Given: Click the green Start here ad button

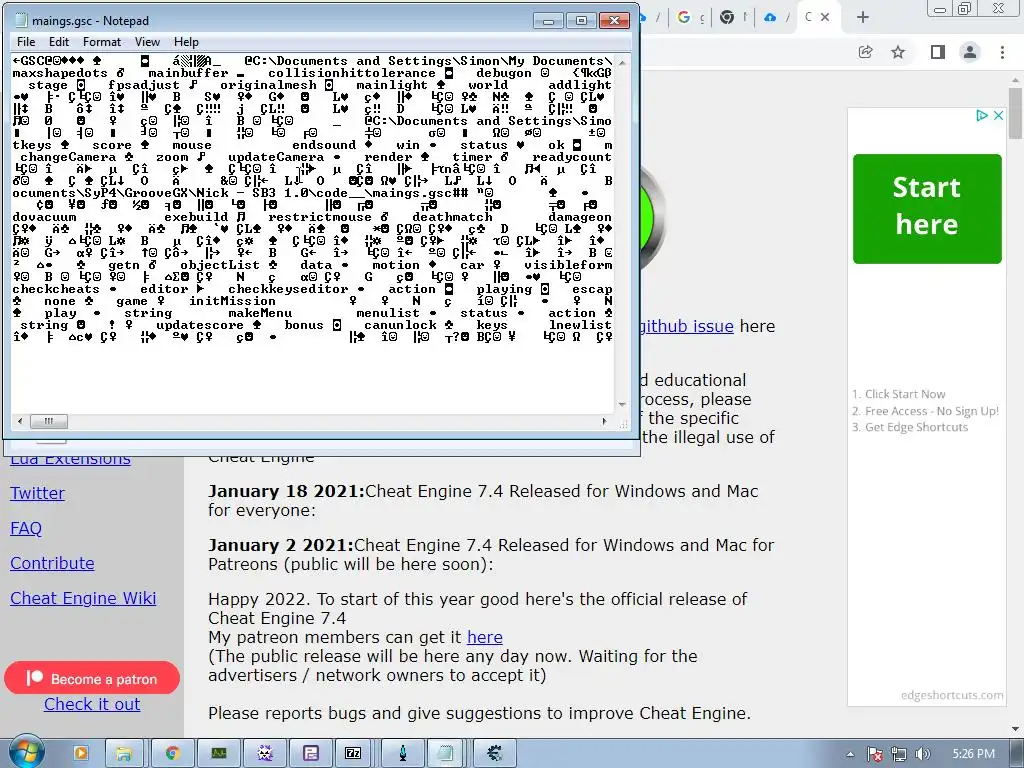Looking at the screenshot, I should pyautogui.click(x=927, y=208).
